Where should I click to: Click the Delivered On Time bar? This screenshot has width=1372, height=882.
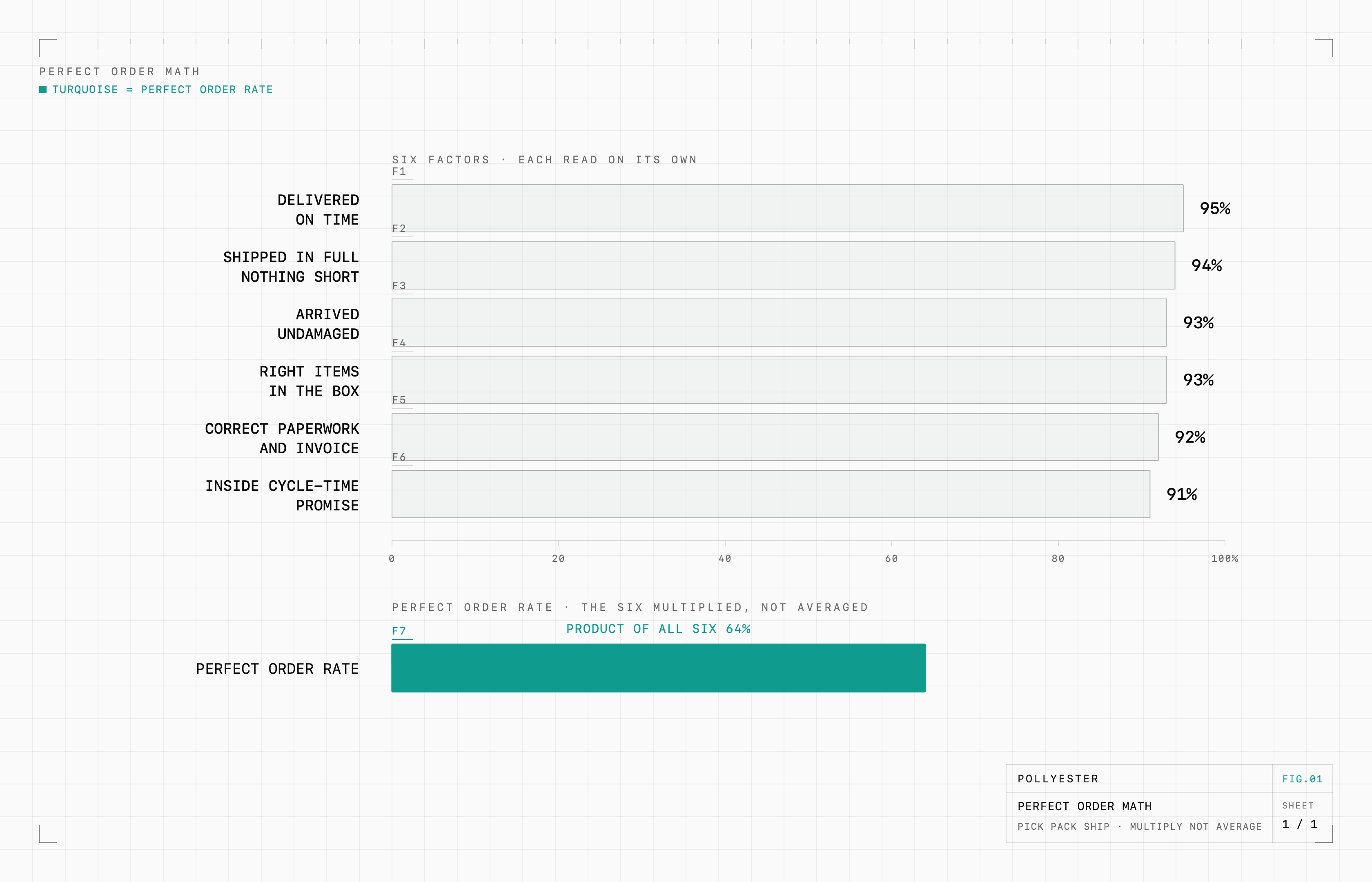pos(787,208)
